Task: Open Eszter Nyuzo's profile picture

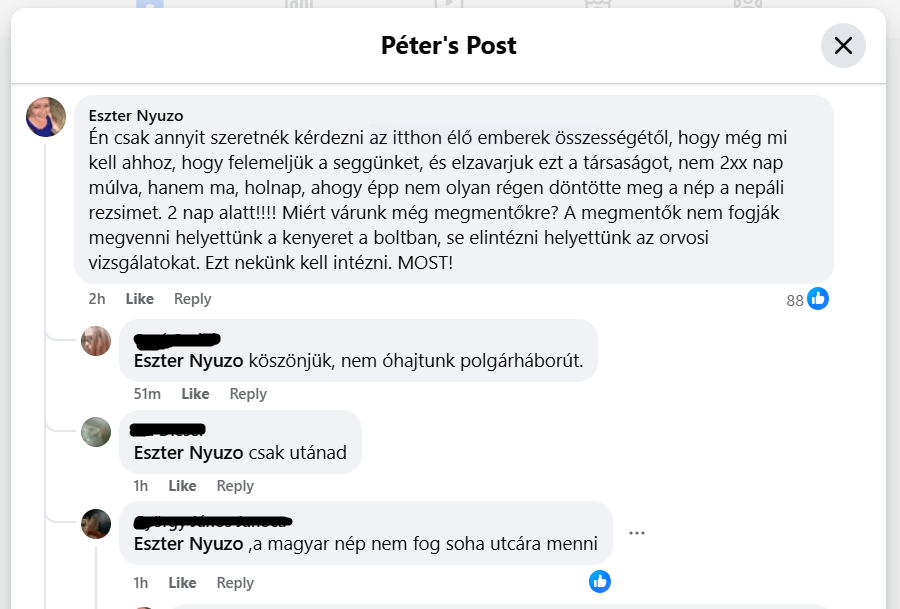Action: point(46,118)
